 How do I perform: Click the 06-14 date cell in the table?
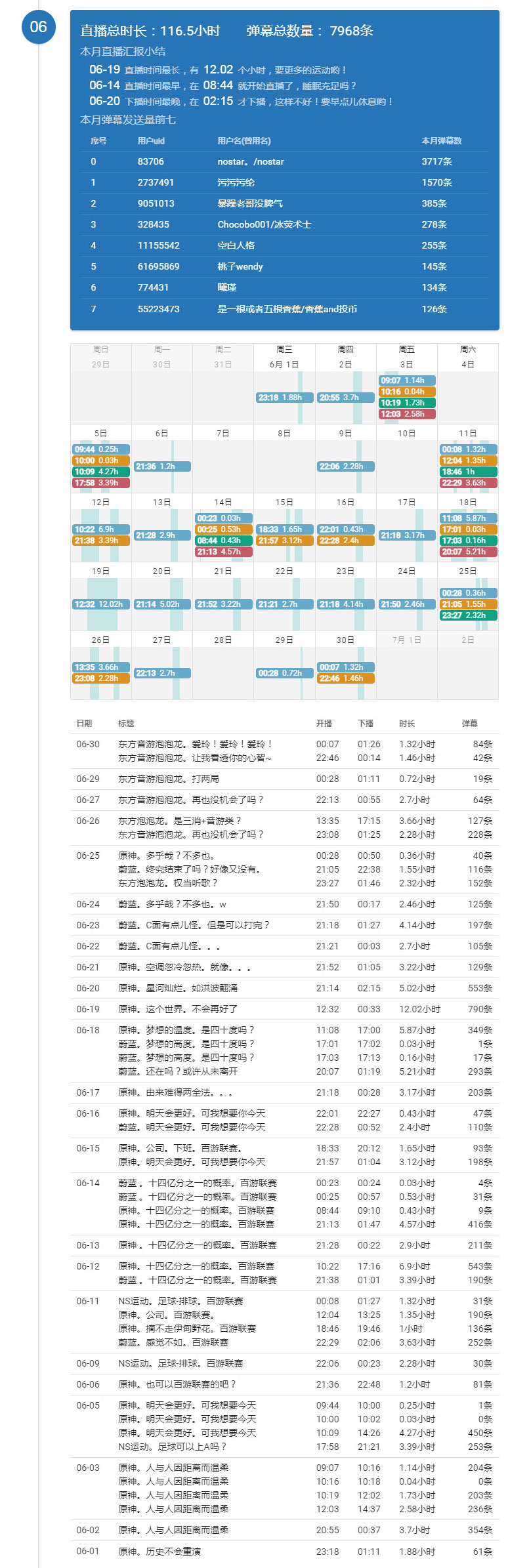(x=88, y=1183)
